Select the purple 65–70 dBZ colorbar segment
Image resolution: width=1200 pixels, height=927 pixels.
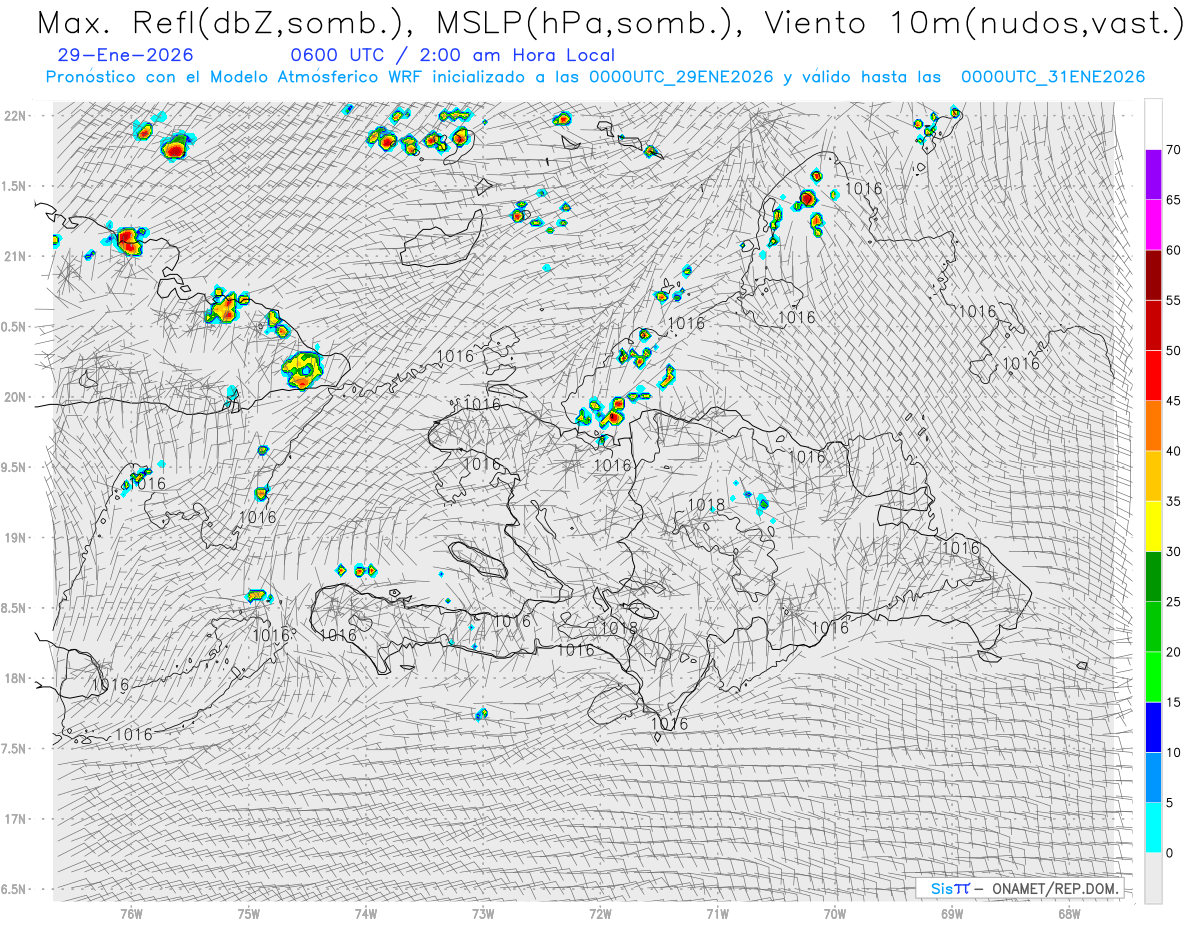pos(1153,175)
